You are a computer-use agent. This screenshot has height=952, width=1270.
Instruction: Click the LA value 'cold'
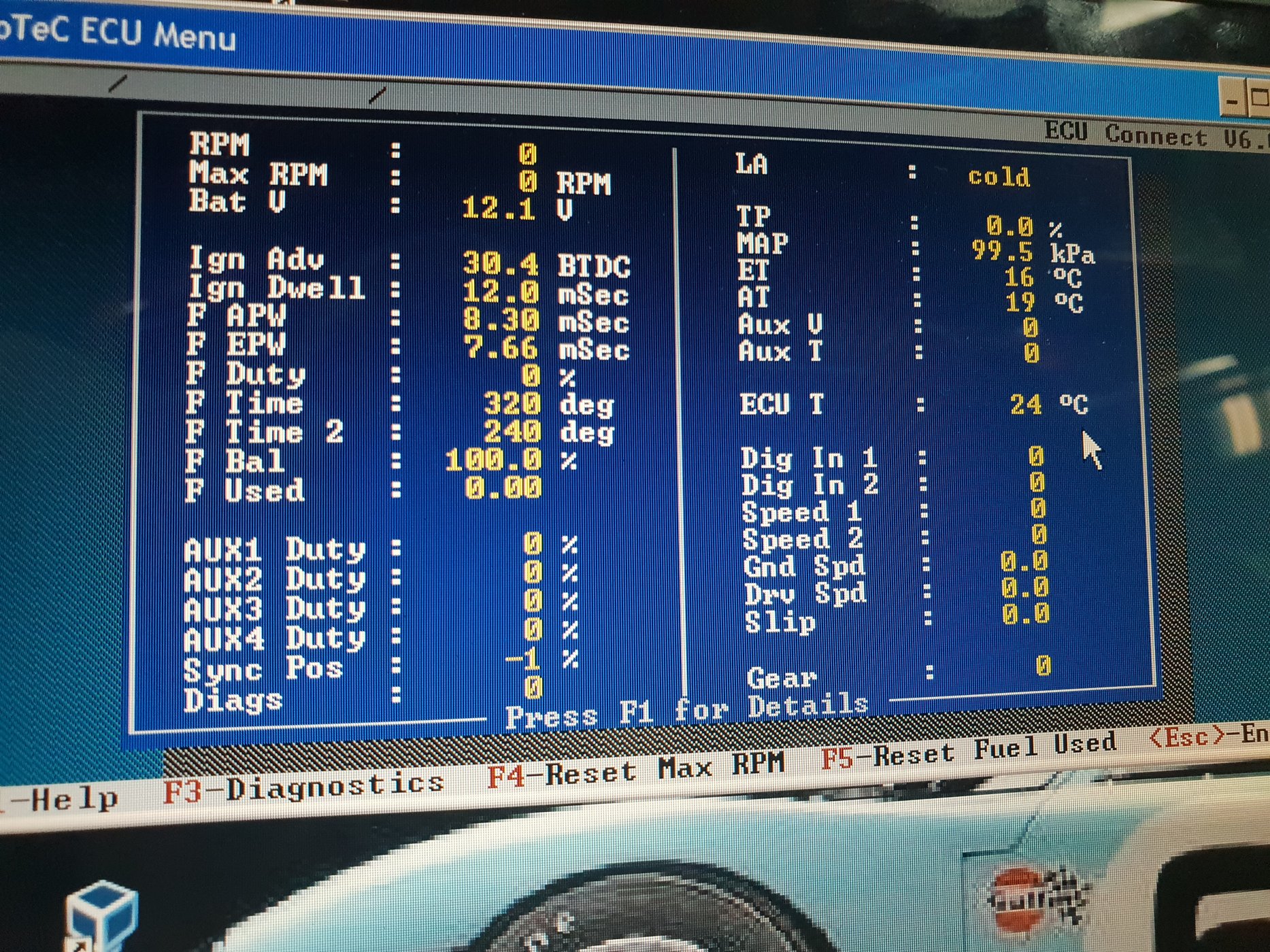click(x=999, y=177)
